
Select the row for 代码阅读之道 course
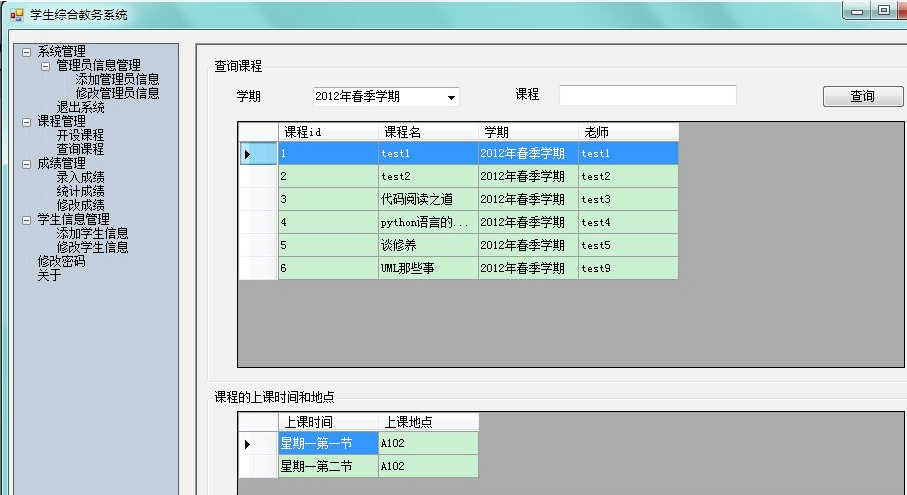click(x=427, y=199)
